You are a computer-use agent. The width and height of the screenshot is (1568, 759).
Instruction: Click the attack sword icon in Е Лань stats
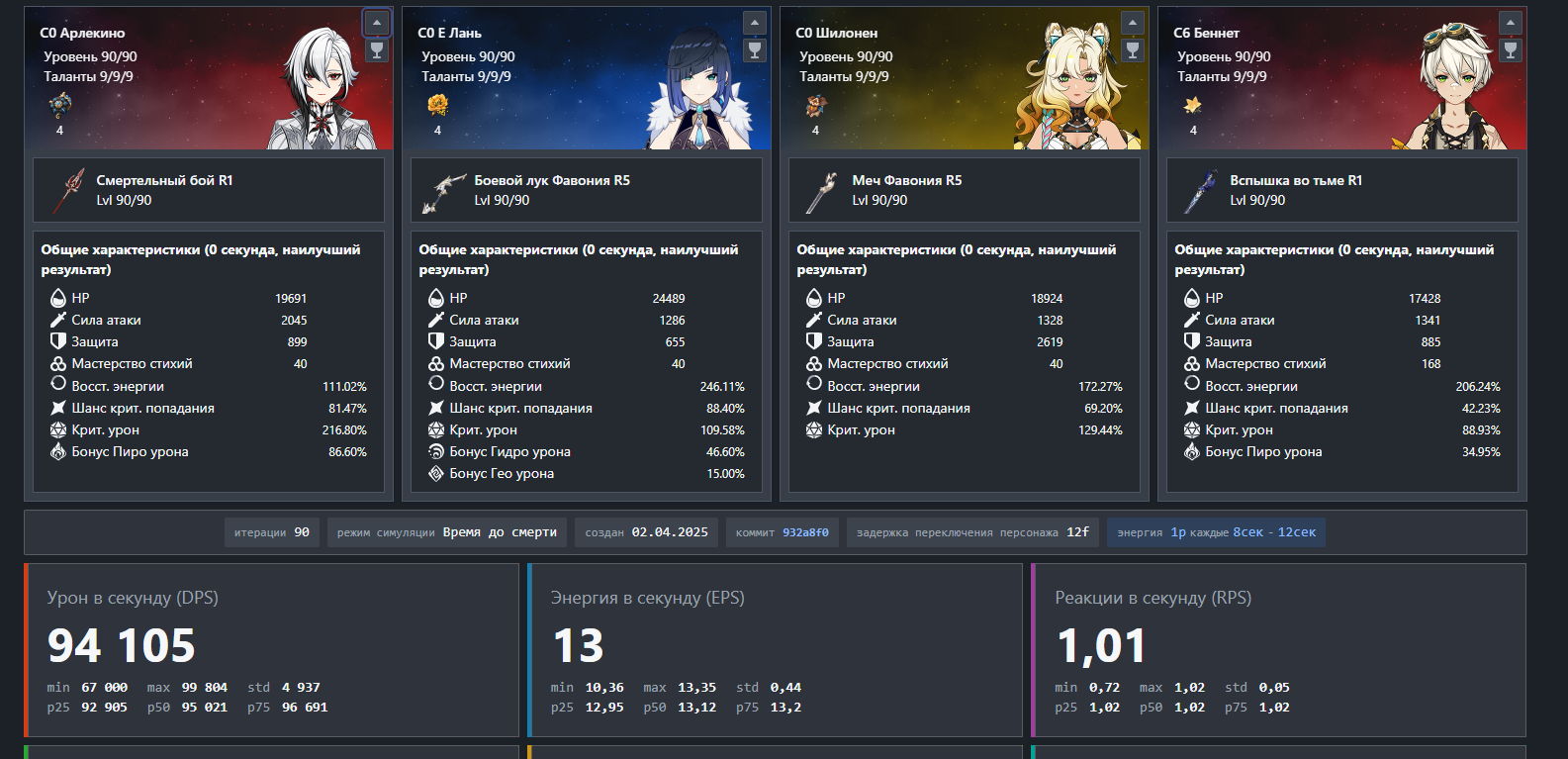[436, 320]
